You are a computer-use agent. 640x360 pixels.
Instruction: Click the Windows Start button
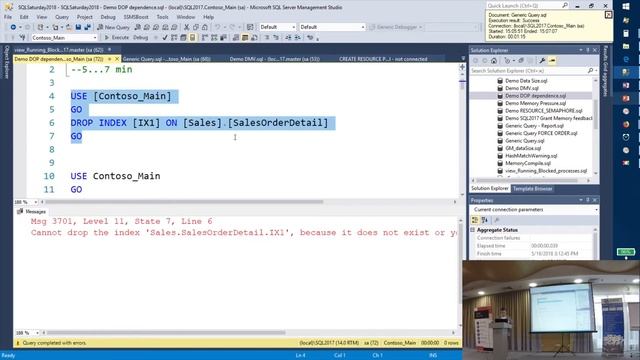click(626, 7)
